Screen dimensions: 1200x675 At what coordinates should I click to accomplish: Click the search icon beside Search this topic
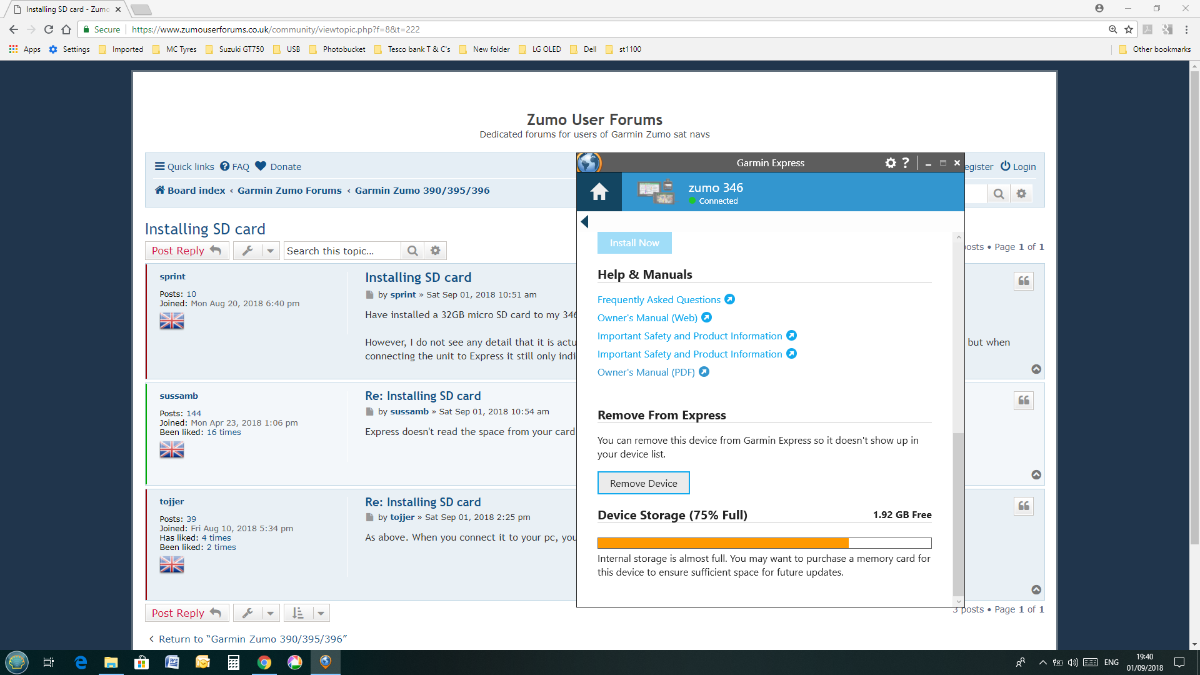(412, 251)
